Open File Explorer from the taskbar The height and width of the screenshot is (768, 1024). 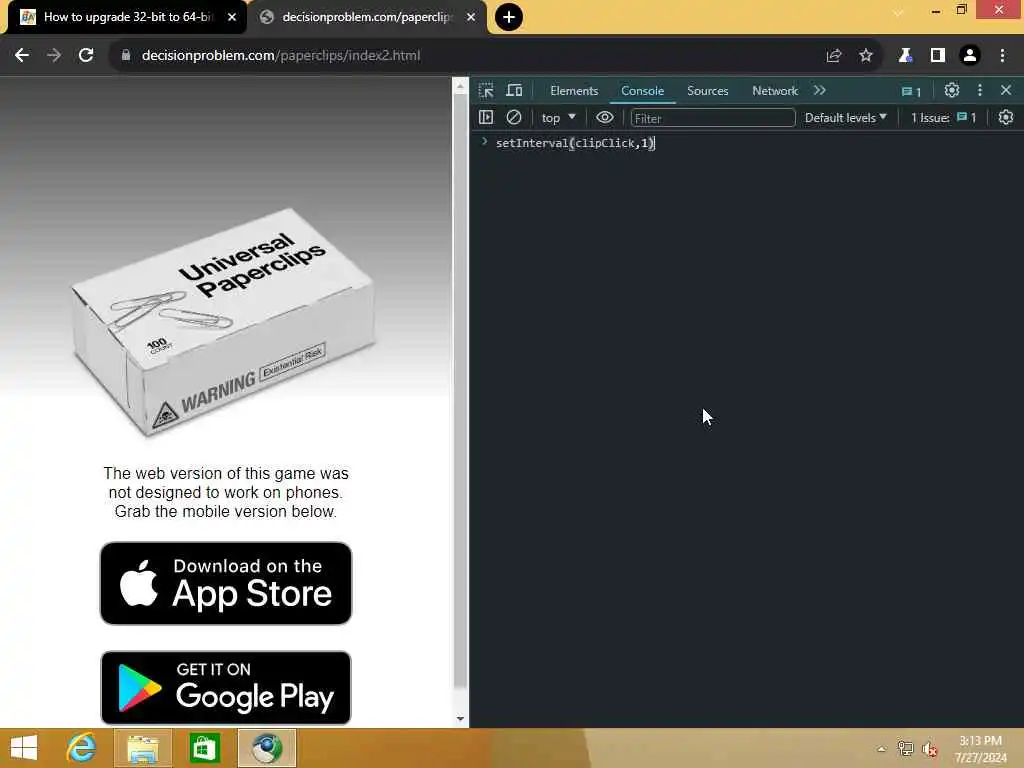tap(143, 748)
